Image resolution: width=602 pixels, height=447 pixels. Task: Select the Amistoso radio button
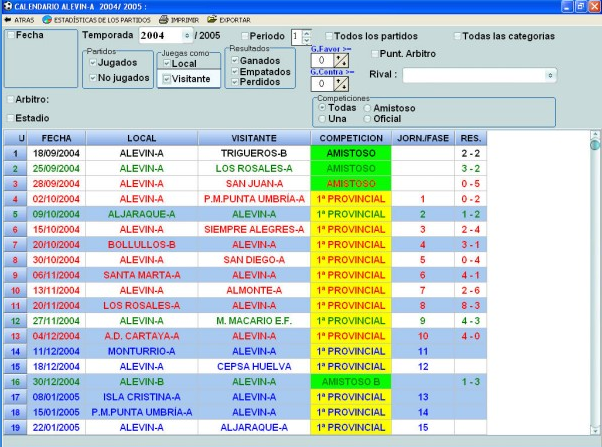tap(367, 108)
